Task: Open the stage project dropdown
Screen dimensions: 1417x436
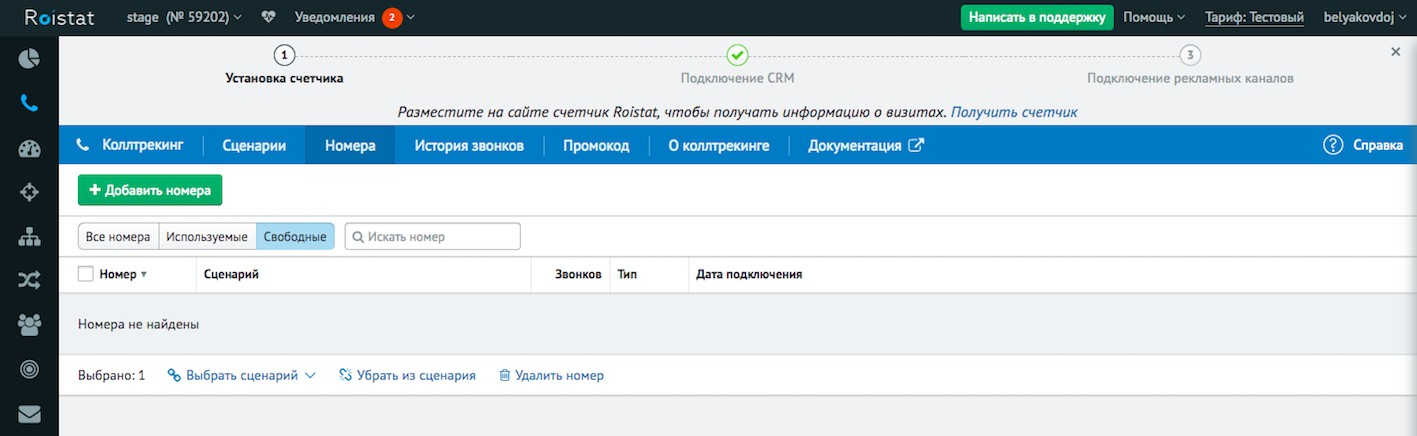Action: tap(185, 17)
